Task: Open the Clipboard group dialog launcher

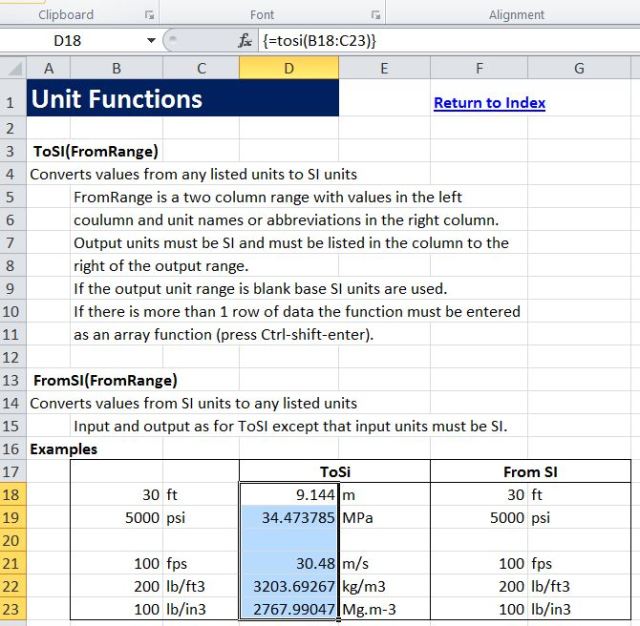Action: tap(150, 15)
